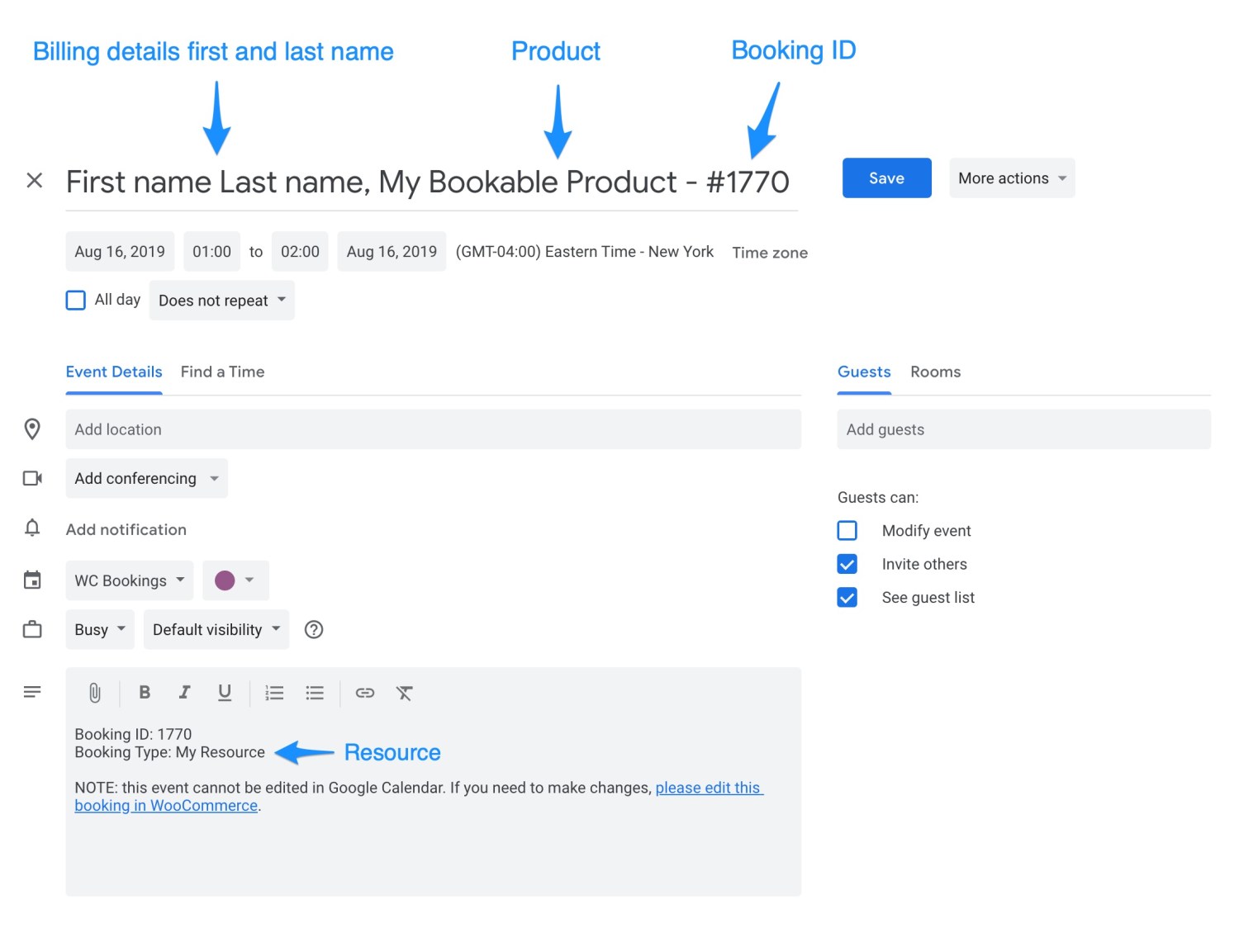Open the please edit this booking link
The width and height of the screenshot is (1239, 952).
pyautogui.click(x=709, y=787)
